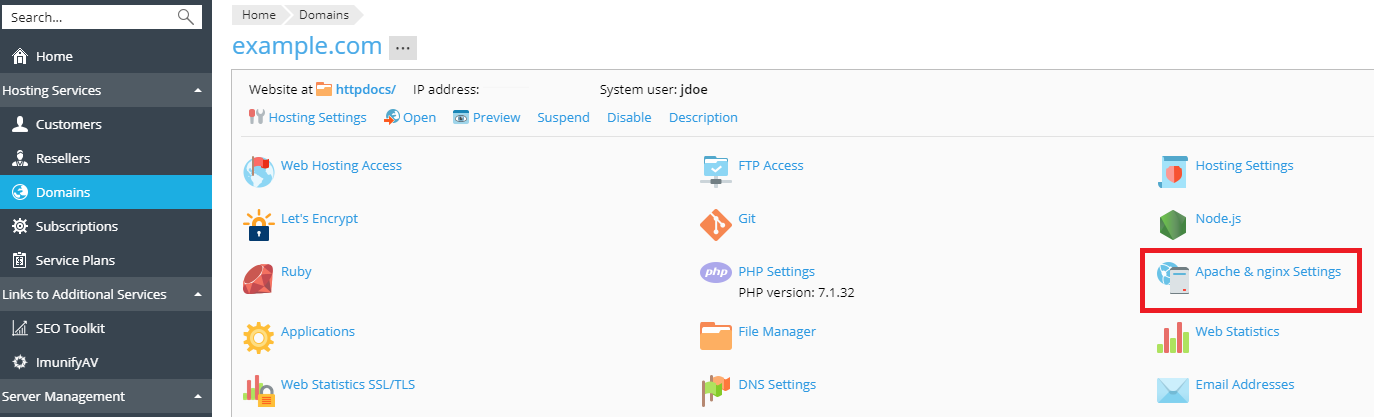Go to Subscriptions in the sidebar
Screen dimensions: 1375x417
click(76, 227)
